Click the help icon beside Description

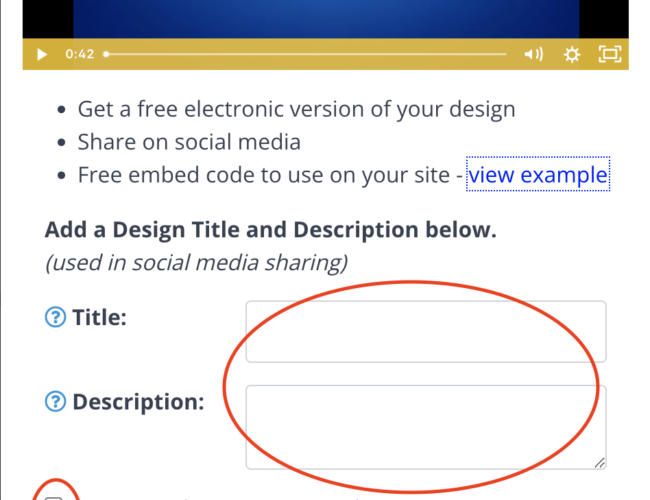click(56, 402)
